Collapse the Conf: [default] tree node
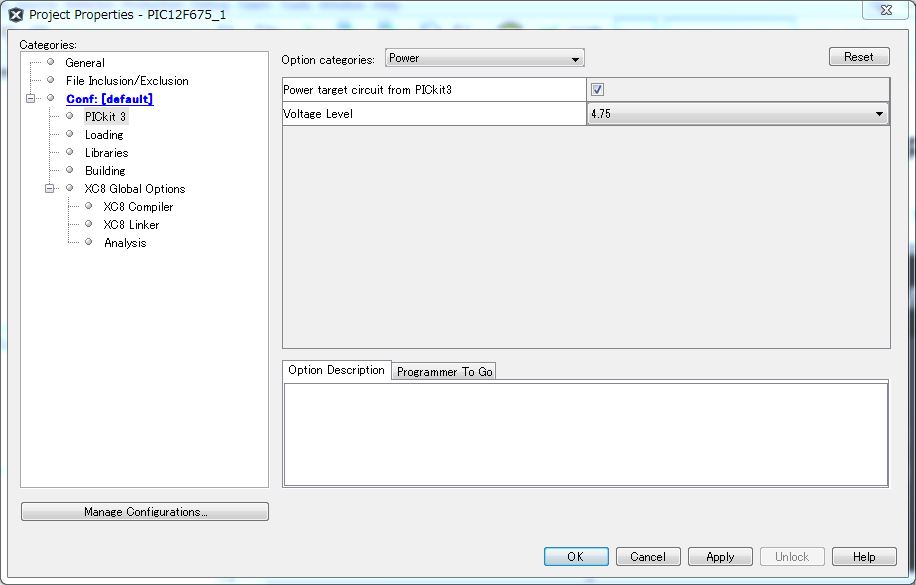This screenshot has height=585, width=916. (31, 99)
